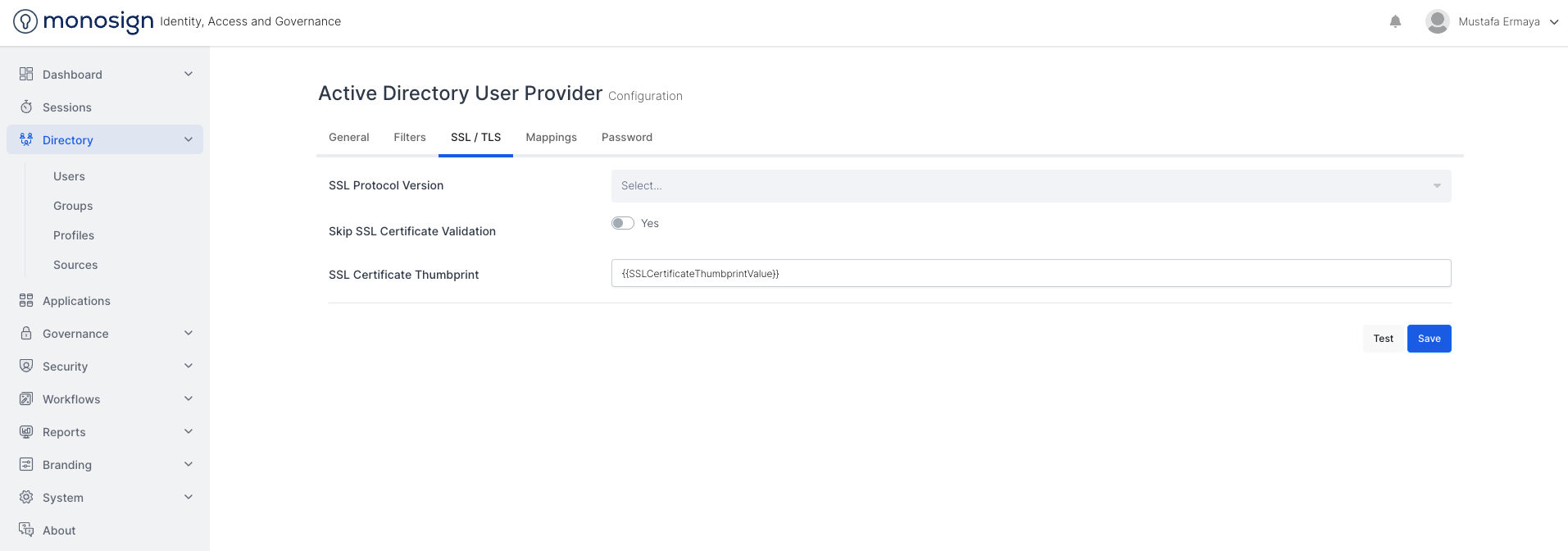1568x551 pixels.
Task: Expand the Workflows menu chevron
Action: [x=189, y=399]
